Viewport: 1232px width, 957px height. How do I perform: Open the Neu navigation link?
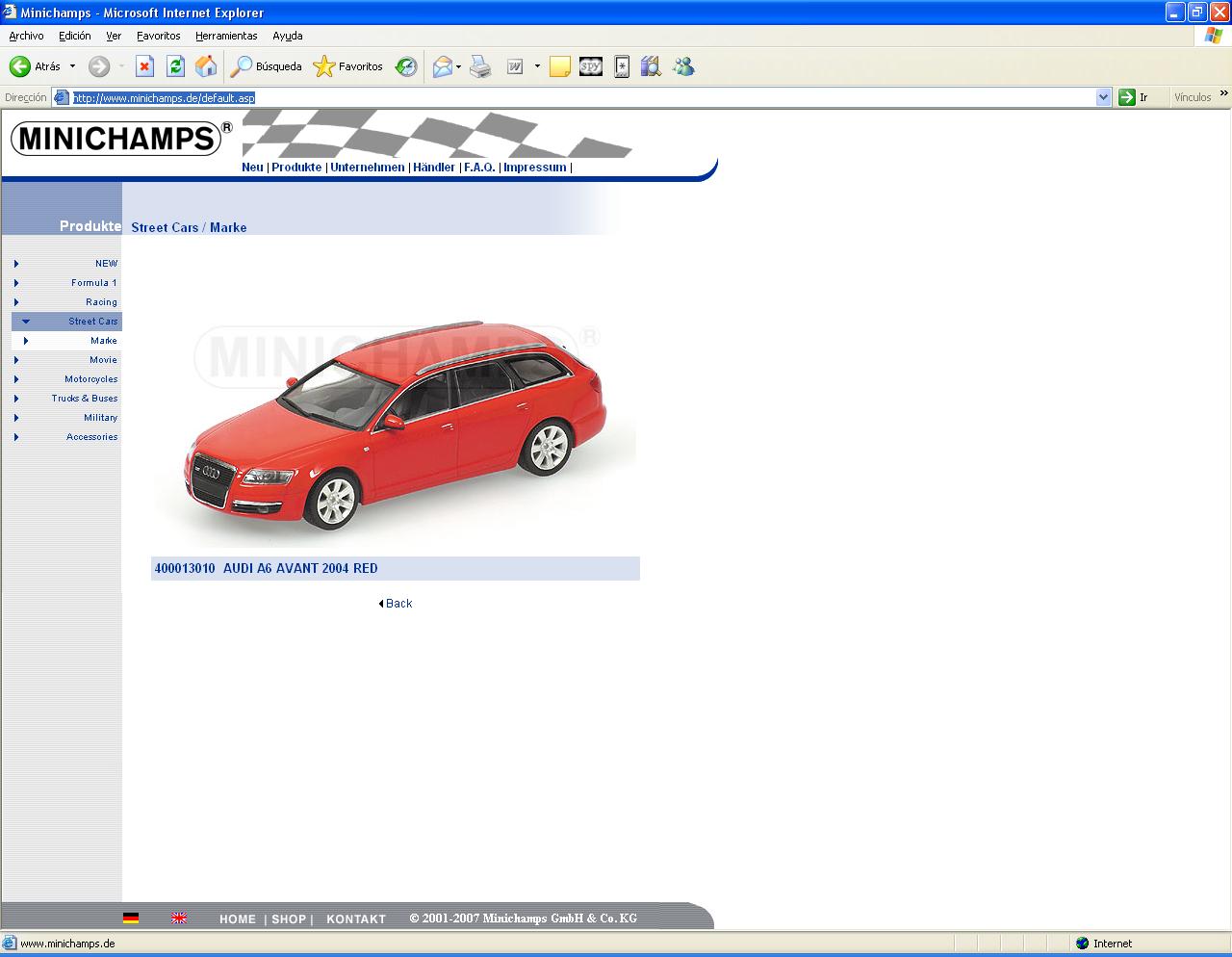tap(252, 168)
